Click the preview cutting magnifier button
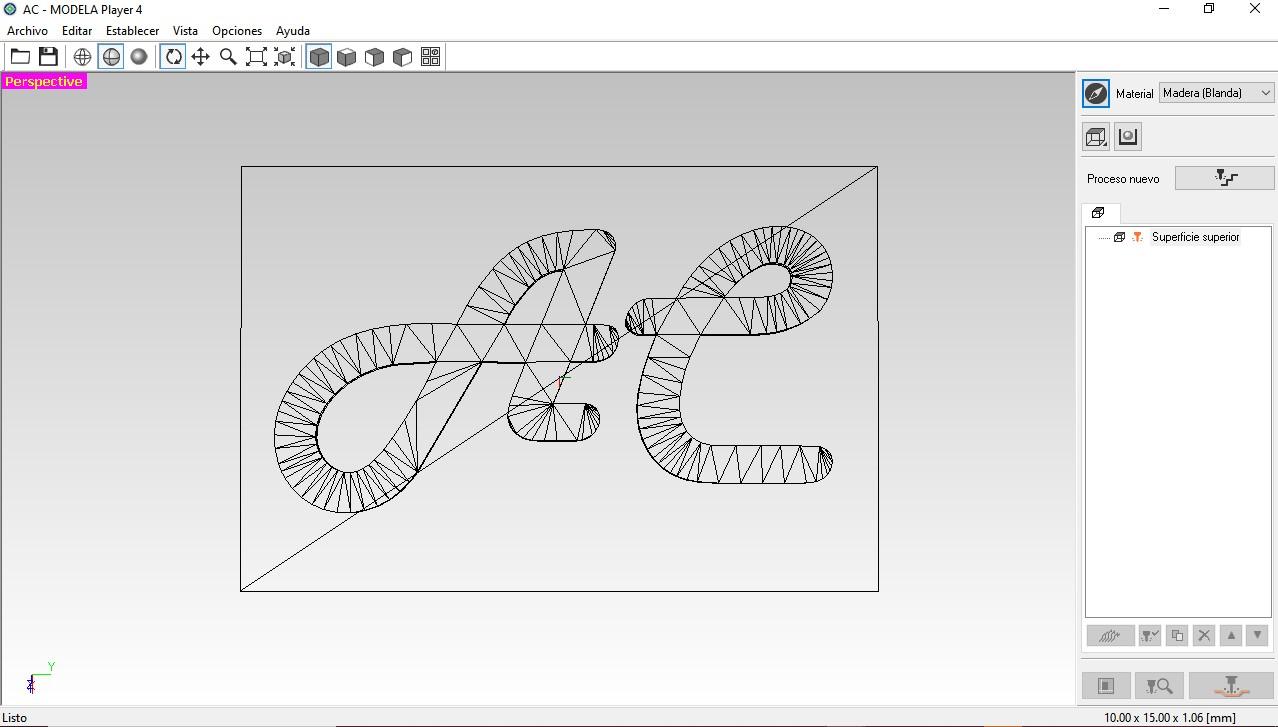 (1159, 686)
